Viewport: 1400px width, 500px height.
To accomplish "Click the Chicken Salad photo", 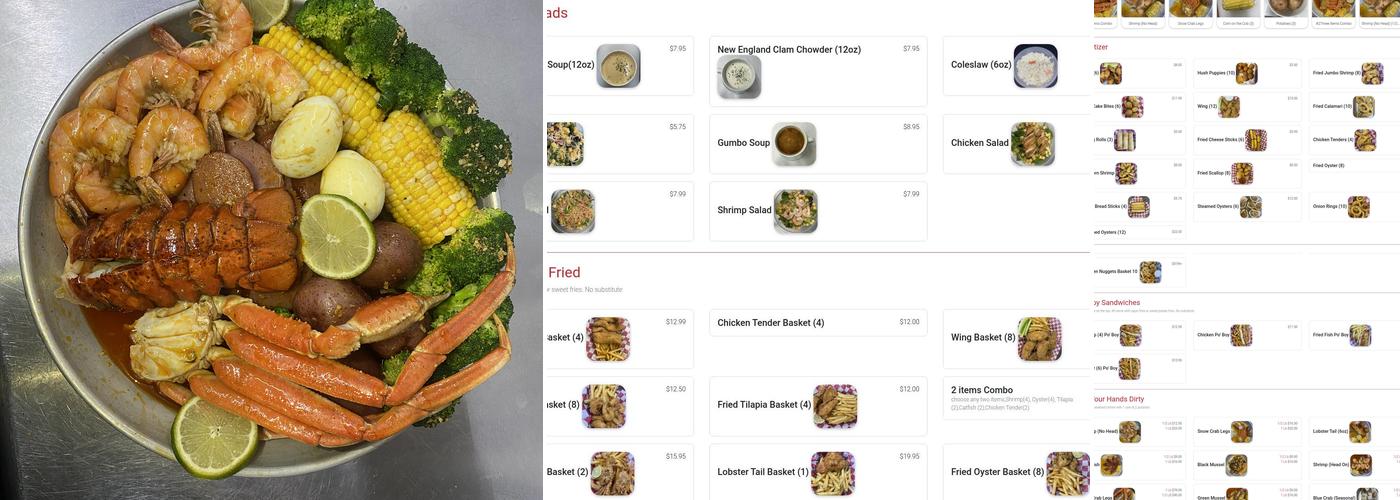I will pyautogui.click(x=1033, y=144).
